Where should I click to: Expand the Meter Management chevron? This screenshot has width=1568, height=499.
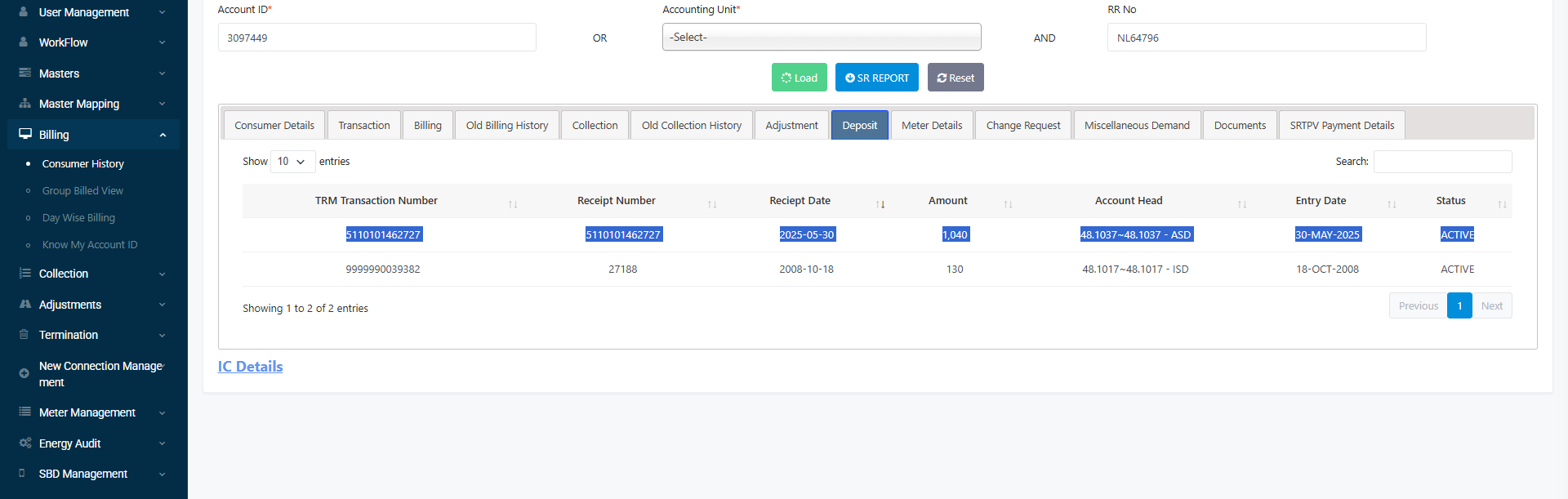162,413
